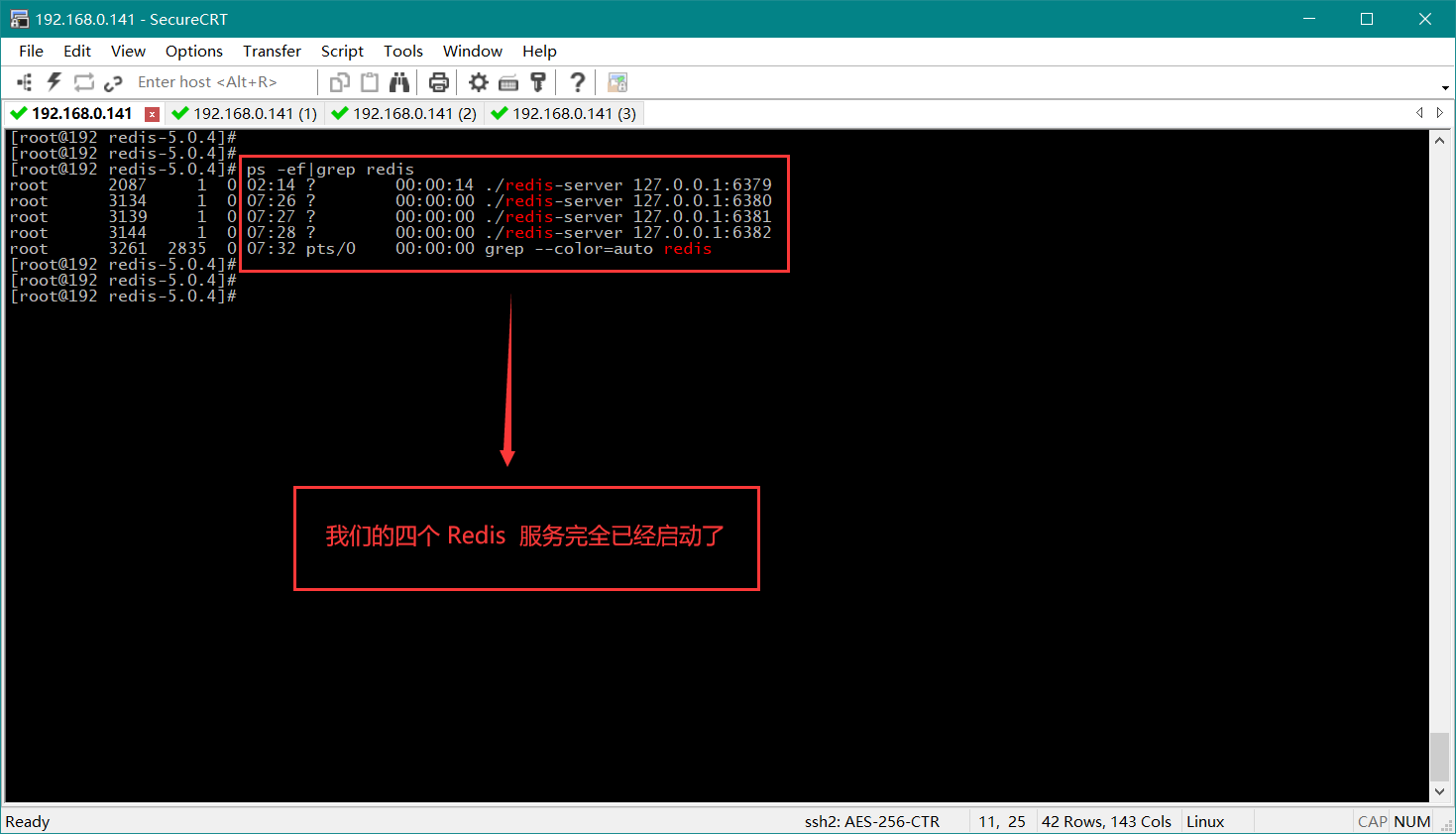Open the Transfer menu
The image size is (1456, 834).
(272, 51)
